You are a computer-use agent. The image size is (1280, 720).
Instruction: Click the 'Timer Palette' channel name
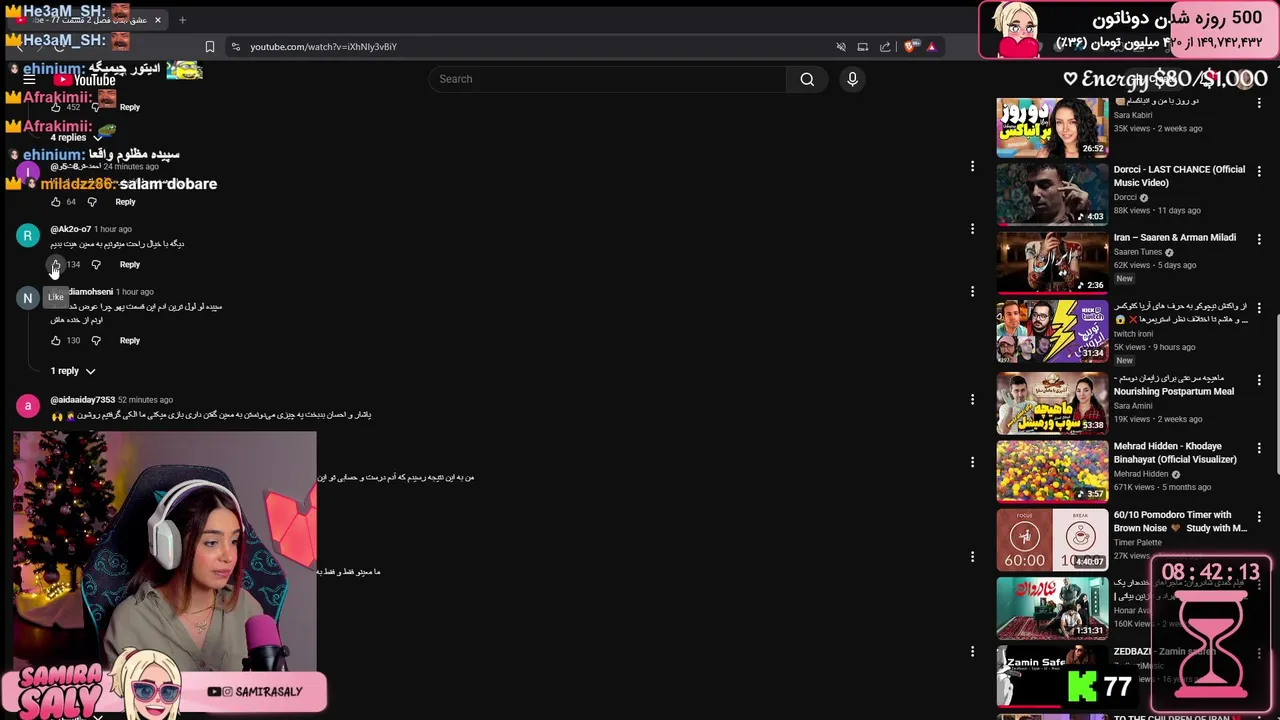pyautogui.click(x=1138, y=543)
